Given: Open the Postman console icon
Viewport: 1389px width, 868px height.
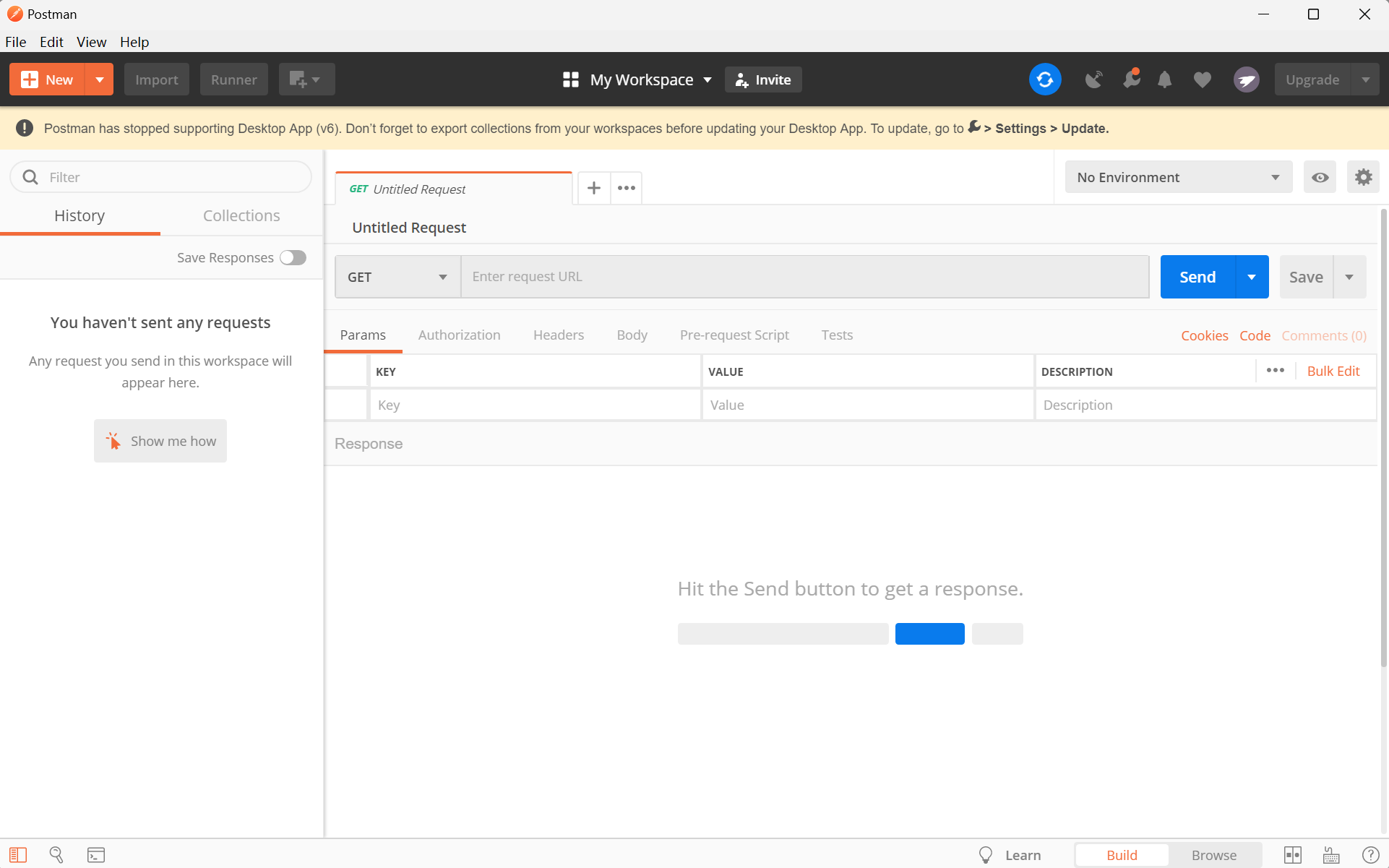Looking at the screenshot, I should point(96,855).
